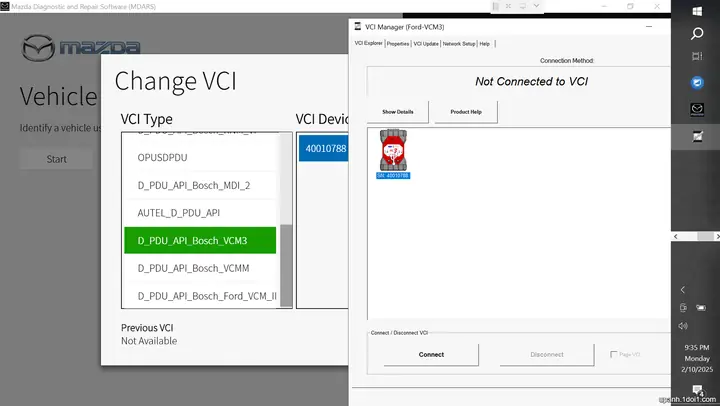Click the VCI Manager taskbar icon
720x406 pixels.
pos(697,133)
